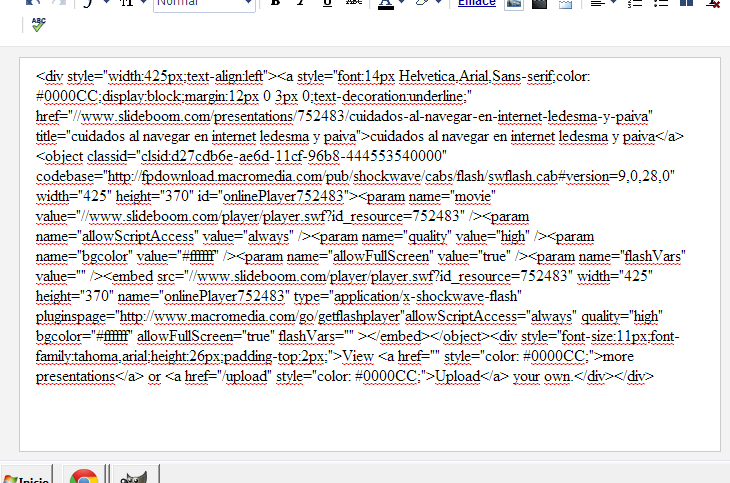Switch to GIMP in the taskbar
The width and height of the screenshot is (730, 483).
click(135, 476)
